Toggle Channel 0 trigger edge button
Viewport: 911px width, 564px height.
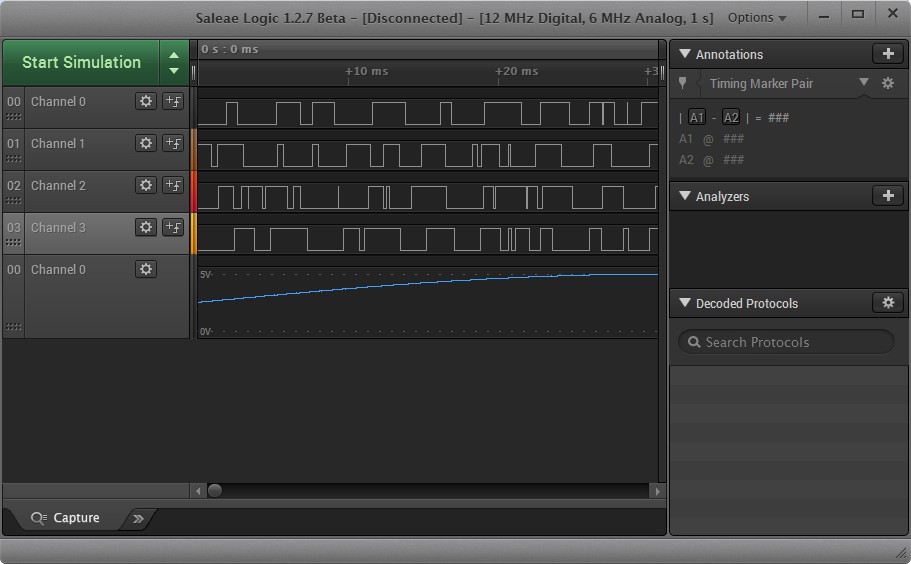[173, 101]
